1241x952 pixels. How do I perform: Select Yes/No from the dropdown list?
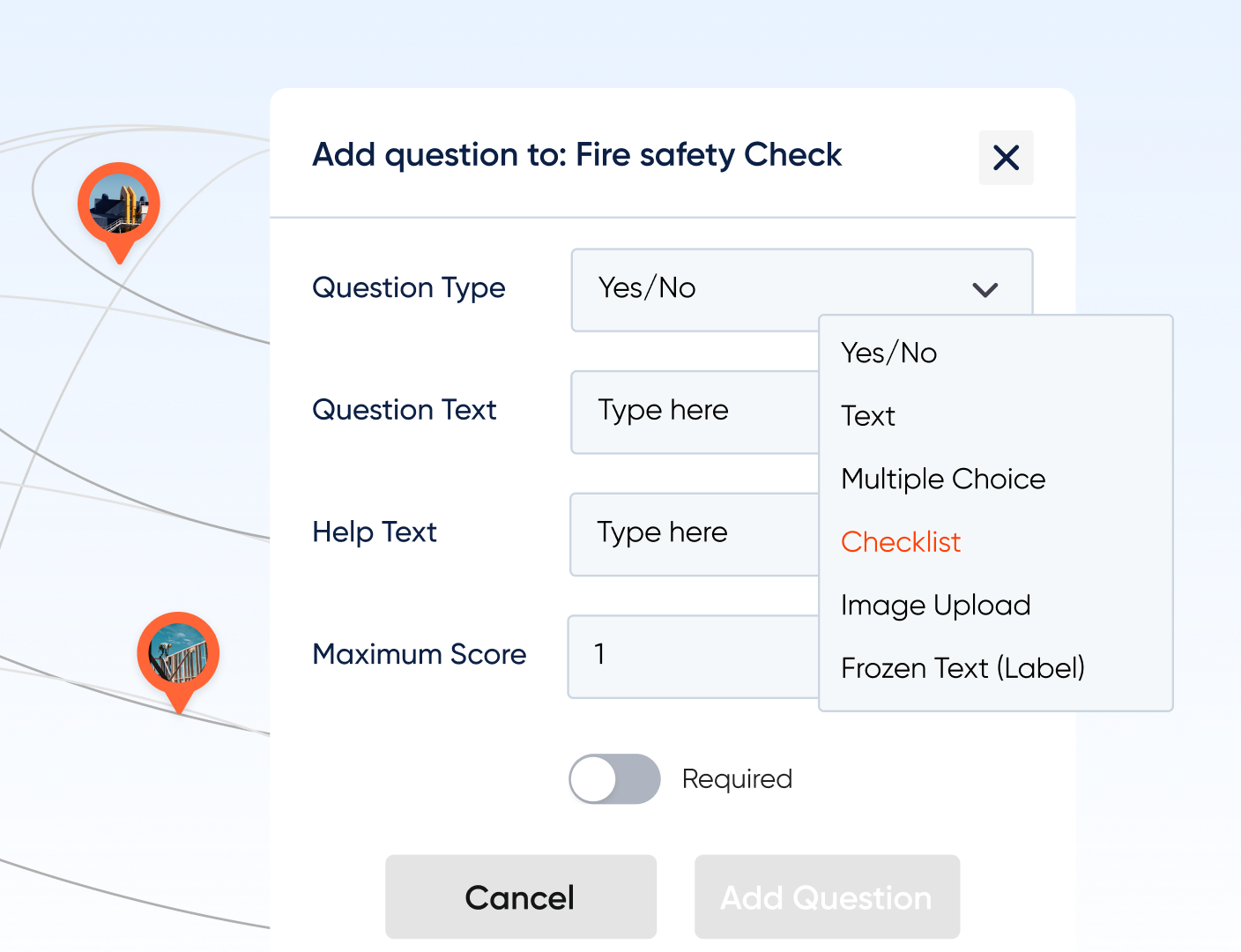pos(889,353)
